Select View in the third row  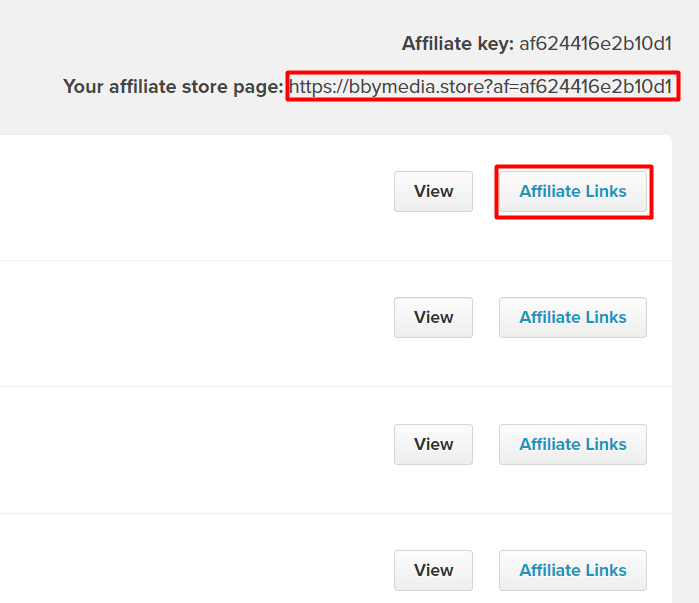pyautogui.click(x=433, y=444)
